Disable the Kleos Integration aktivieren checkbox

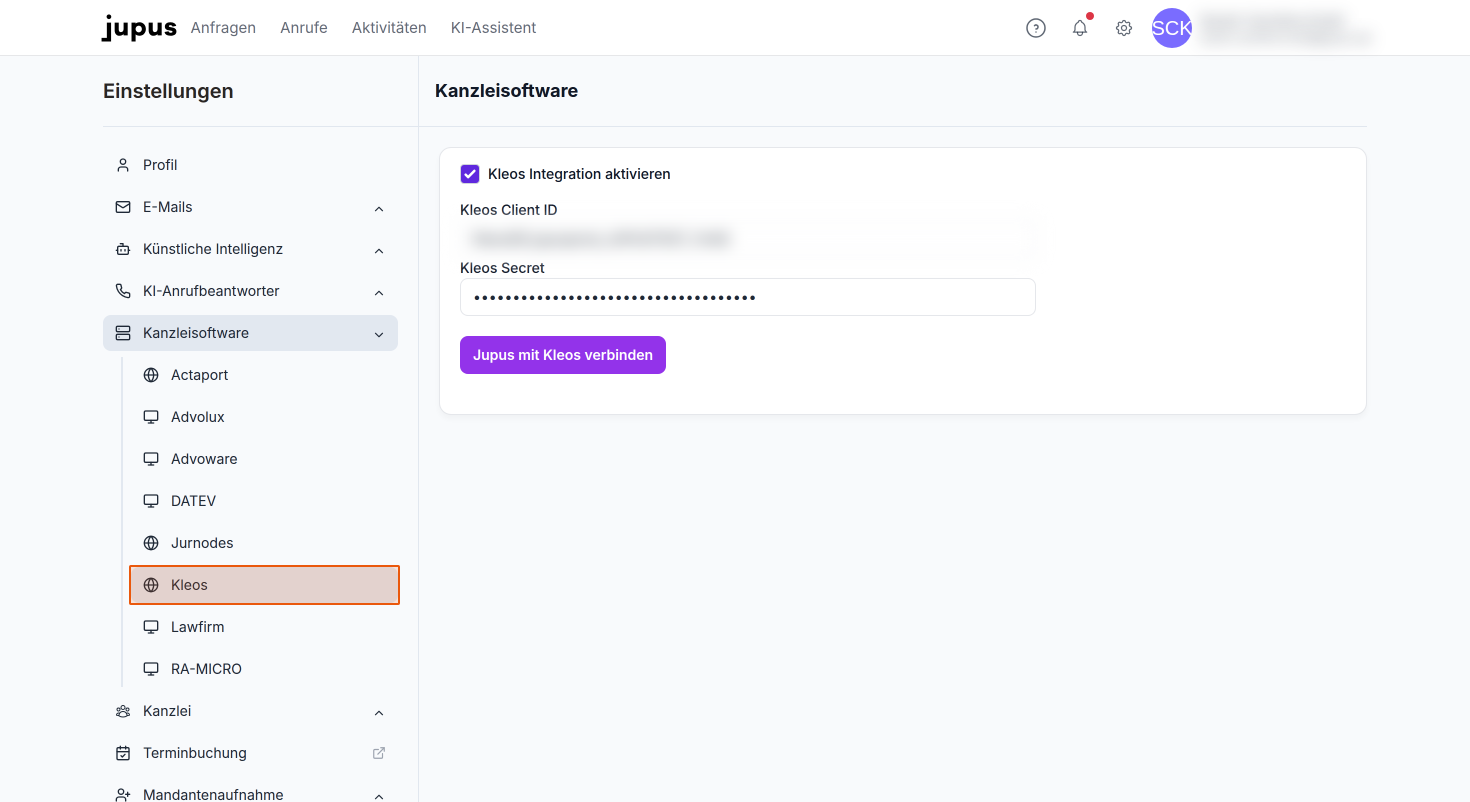click(470, 174)
